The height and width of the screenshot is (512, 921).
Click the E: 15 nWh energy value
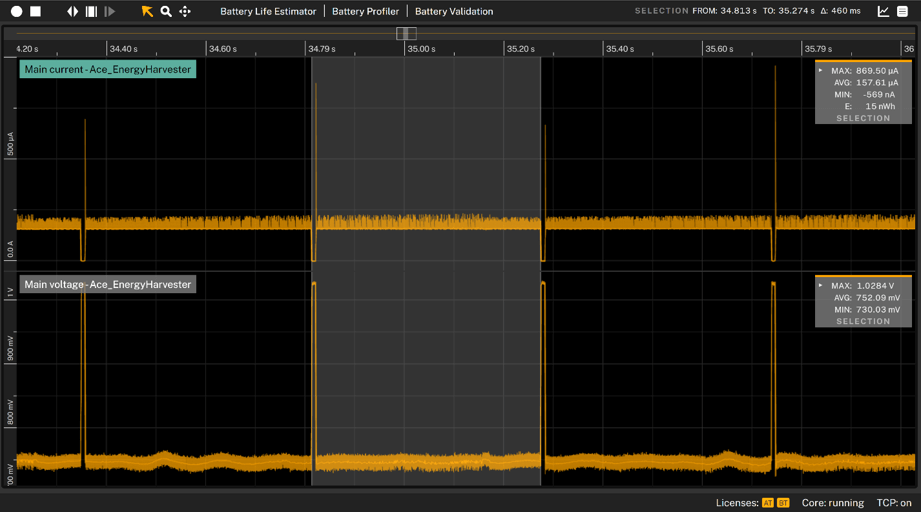870,106
